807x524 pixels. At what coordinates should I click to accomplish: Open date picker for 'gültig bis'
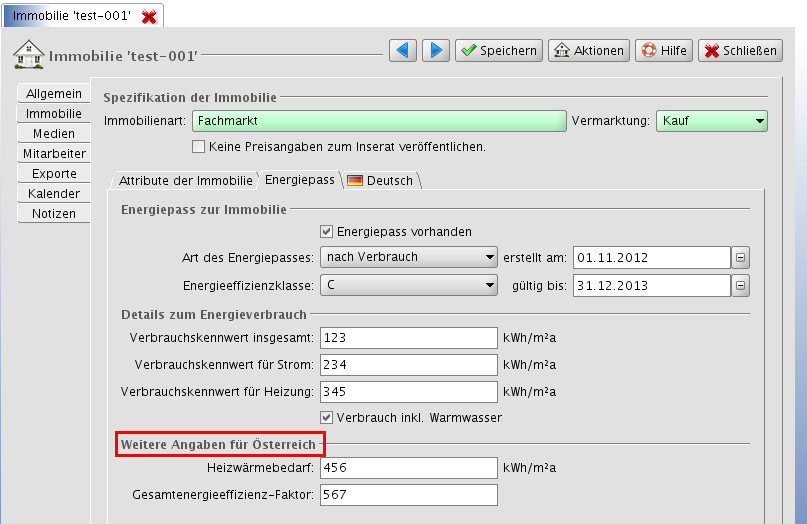tap(740, 286)
